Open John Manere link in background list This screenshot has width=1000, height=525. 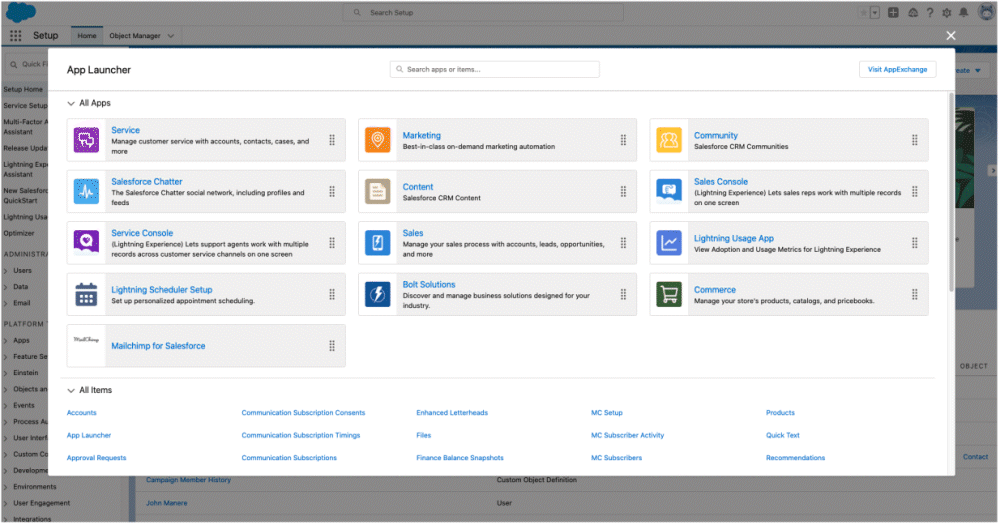(166, 503)
